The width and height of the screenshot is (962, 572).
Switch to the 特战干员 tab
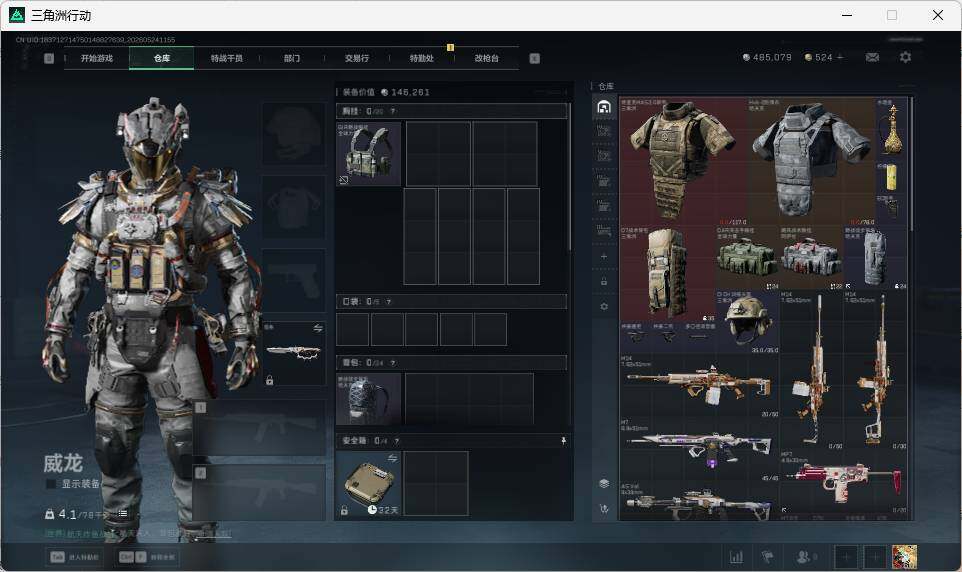point(226,58)
